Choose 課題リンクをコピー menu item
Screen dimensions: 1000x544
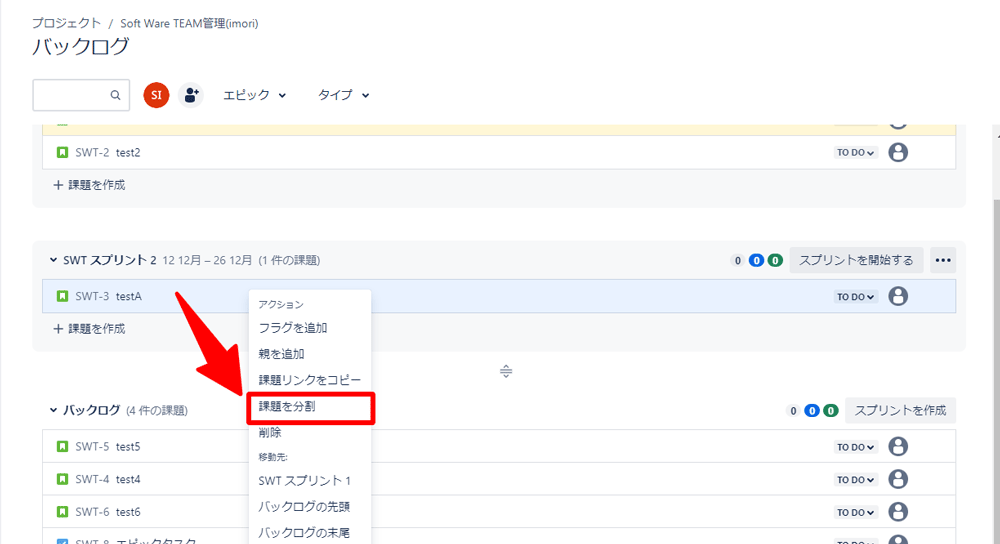pyautogui.click(x=310, y=380)
